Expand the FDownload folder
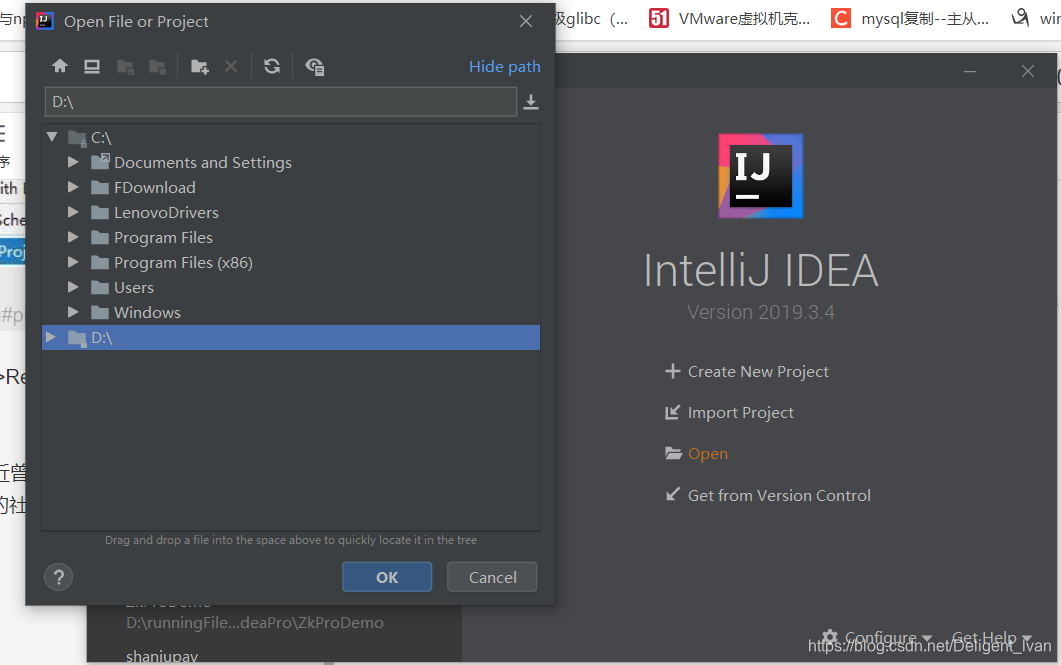The height and width of the screenshot is (665, 1061). 73,187
